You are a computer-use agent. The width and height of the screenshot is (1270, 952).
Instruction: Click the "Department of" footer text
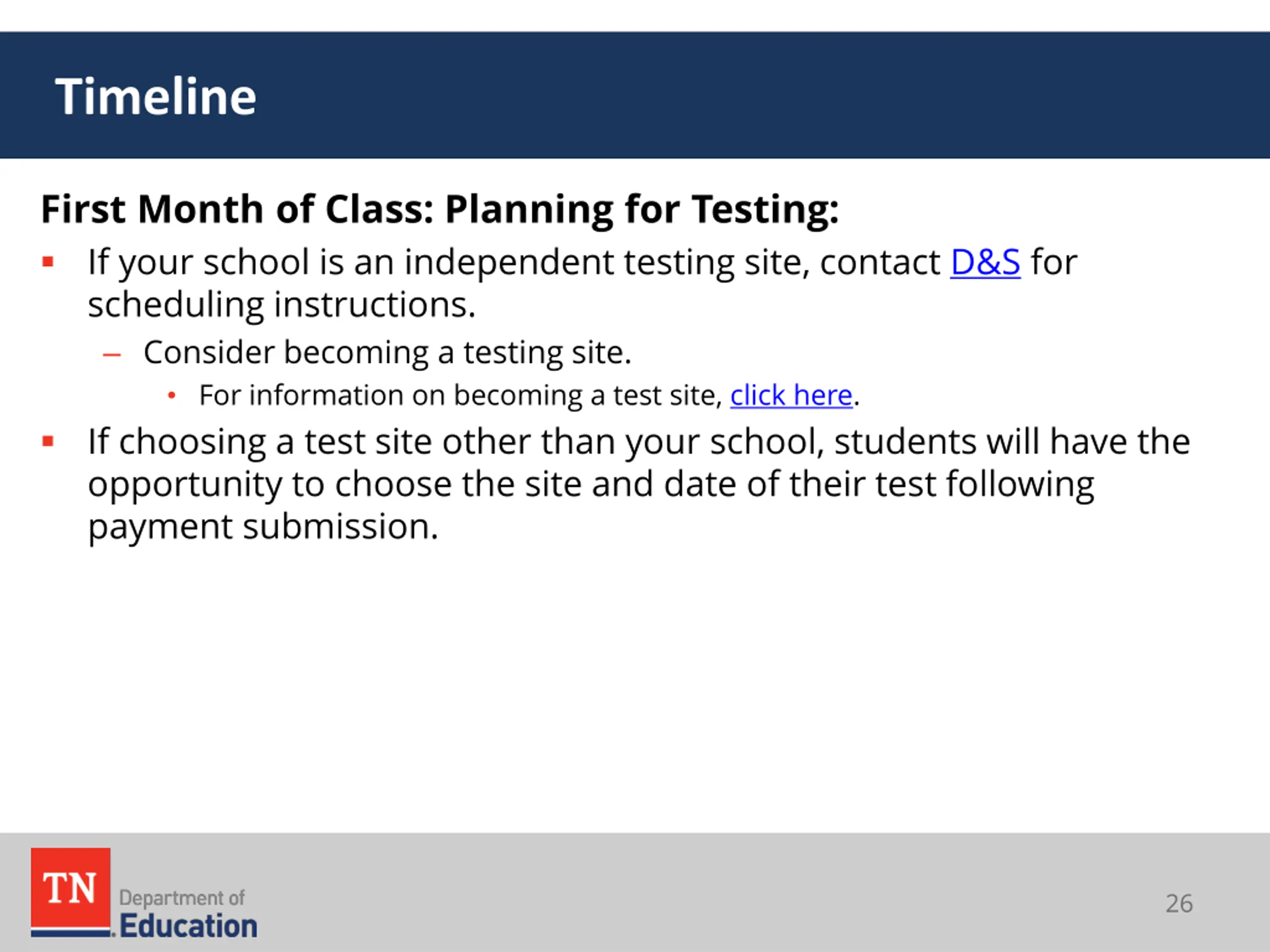[182, 898]
